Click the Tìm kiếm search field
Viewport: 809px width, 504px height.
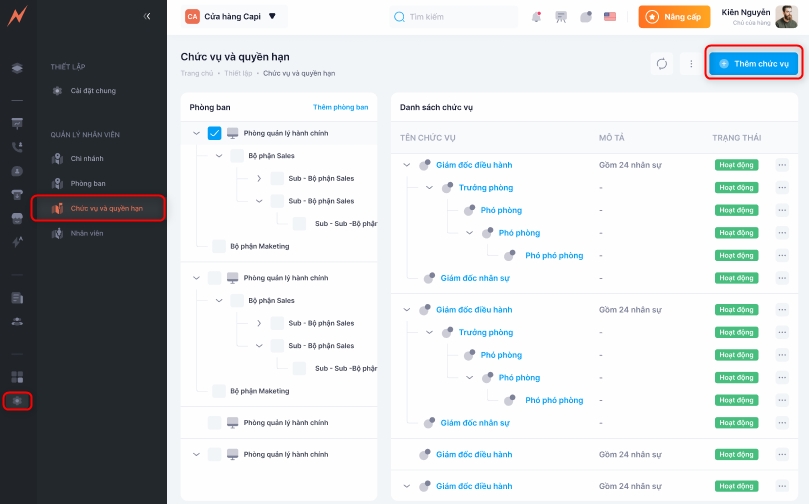pyautogui.click(x=455, y=17)
